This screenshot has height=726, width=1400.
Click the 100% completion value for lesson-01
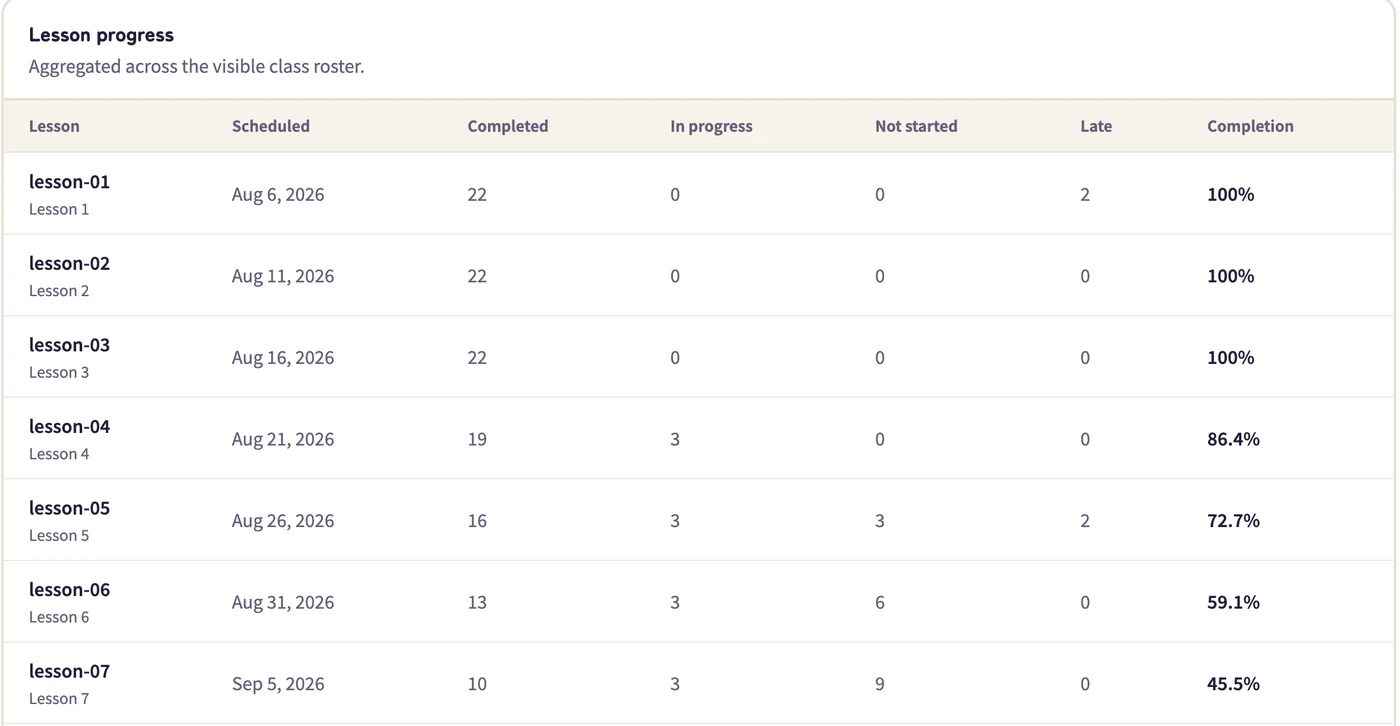click(x=1230, y=195)
